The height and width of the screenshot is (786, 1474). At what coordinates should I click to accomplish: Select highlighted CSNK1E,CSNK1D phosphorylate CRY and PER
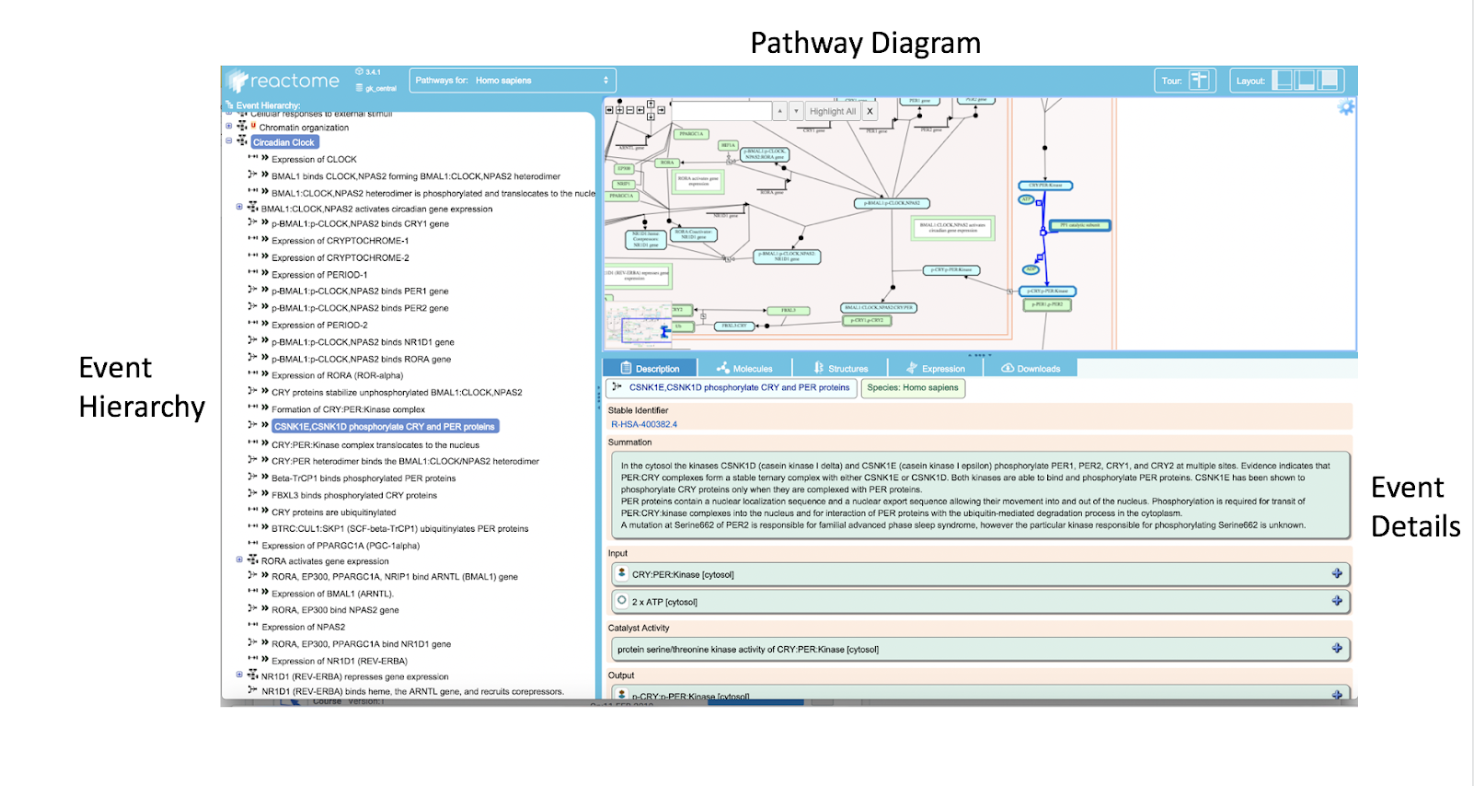(383, 426)
